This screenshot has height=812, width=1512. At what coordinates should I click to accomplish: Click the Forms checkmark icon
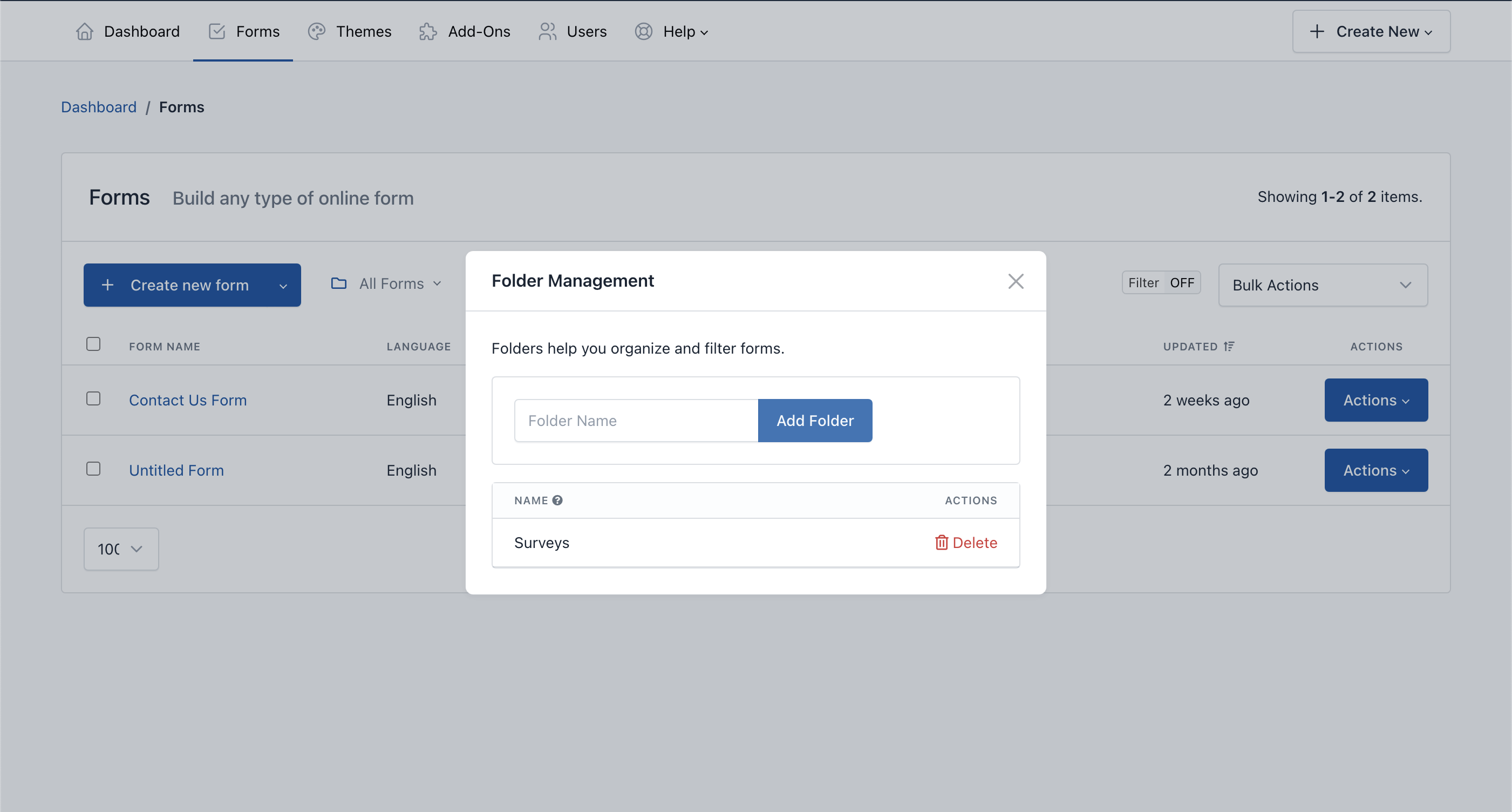pyautogui.click(x=216, y=31)
